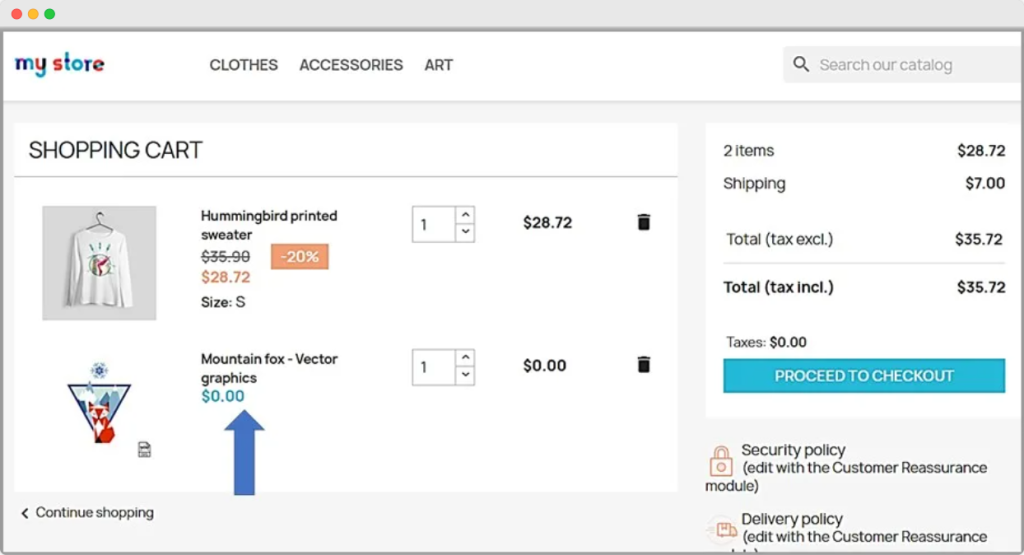Open the Art menu
Image resolution: width=1024 pixels, height=555 pixels.
438,65
